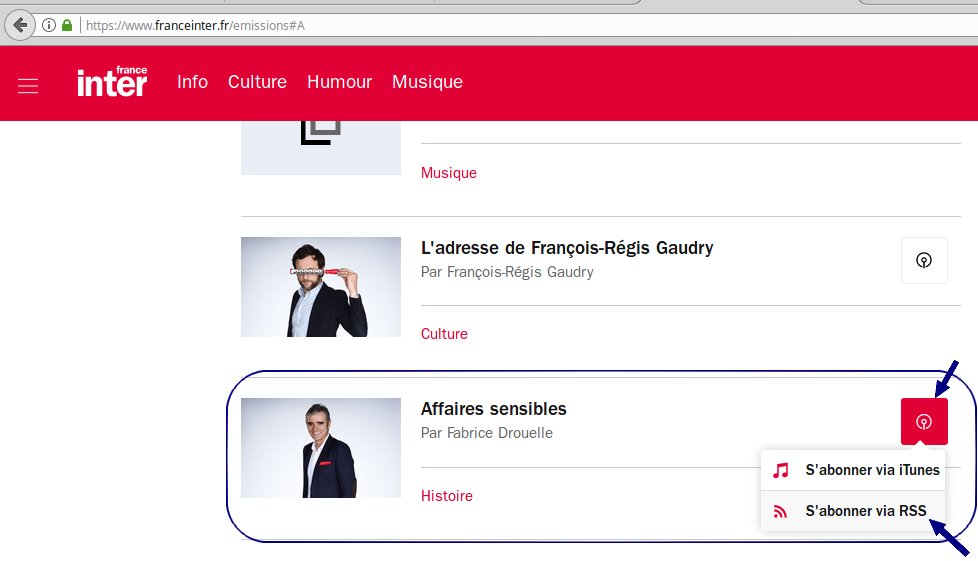The image size is (978, 561).
Task: Click the iTunes music note icon
Action: pos(781,470)
